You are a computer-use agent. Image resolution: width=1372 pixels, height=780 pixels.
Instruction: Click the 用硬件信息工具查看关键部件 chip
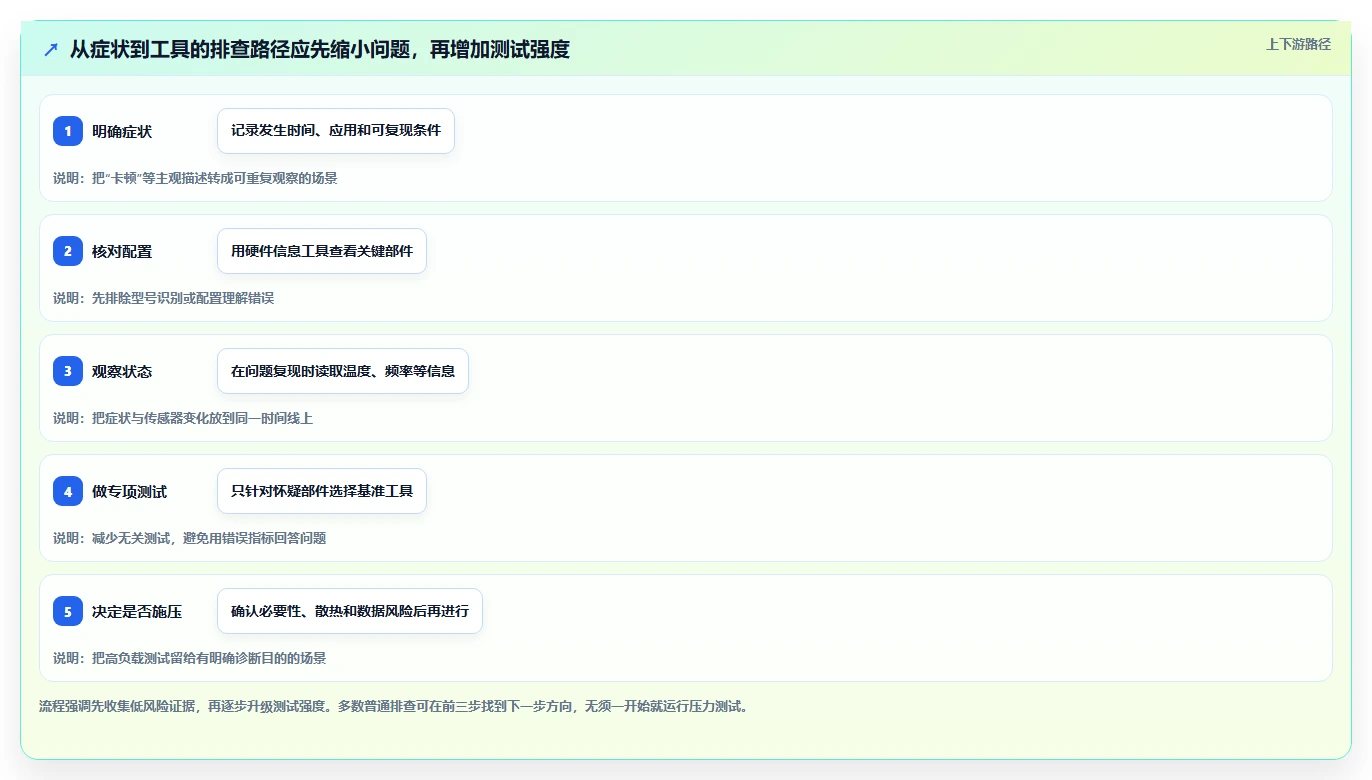322,251
